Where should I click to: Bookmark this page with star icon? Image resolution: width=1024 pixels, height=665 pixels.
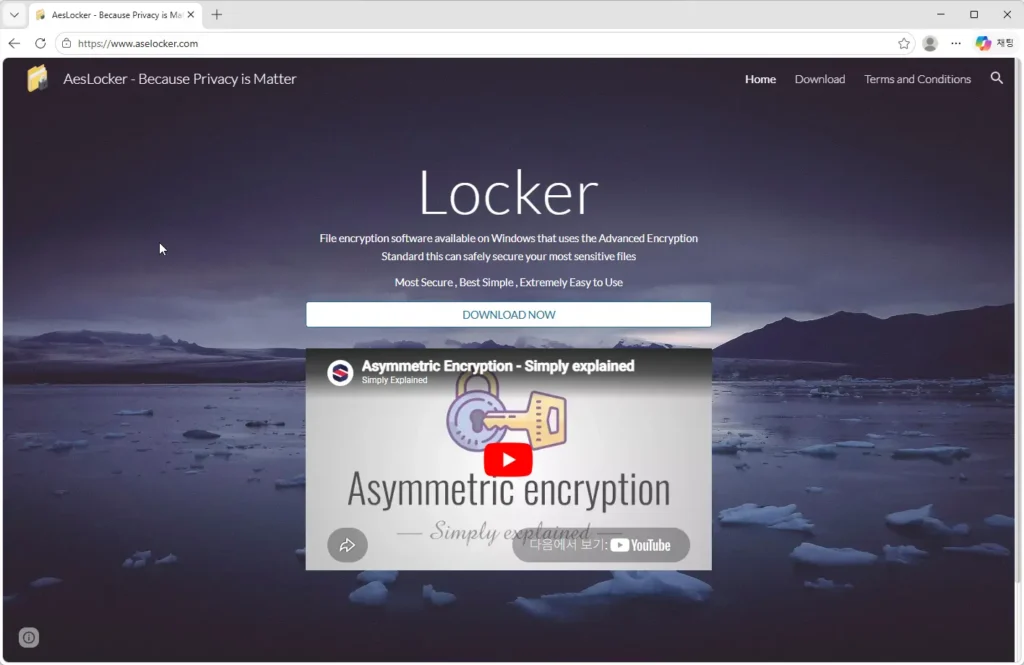coord(904,43)
